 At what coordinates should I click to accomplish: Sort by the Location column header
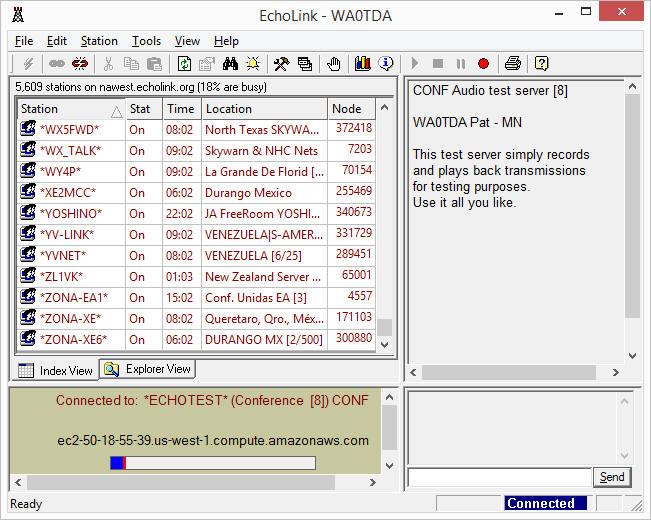pos(264,109)
